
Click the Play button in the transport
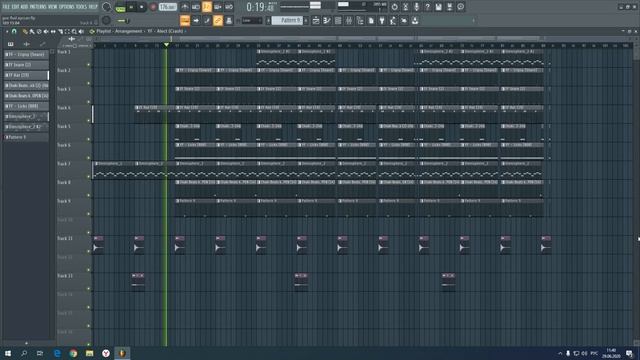pyautogui.click(x=131, y=7)
